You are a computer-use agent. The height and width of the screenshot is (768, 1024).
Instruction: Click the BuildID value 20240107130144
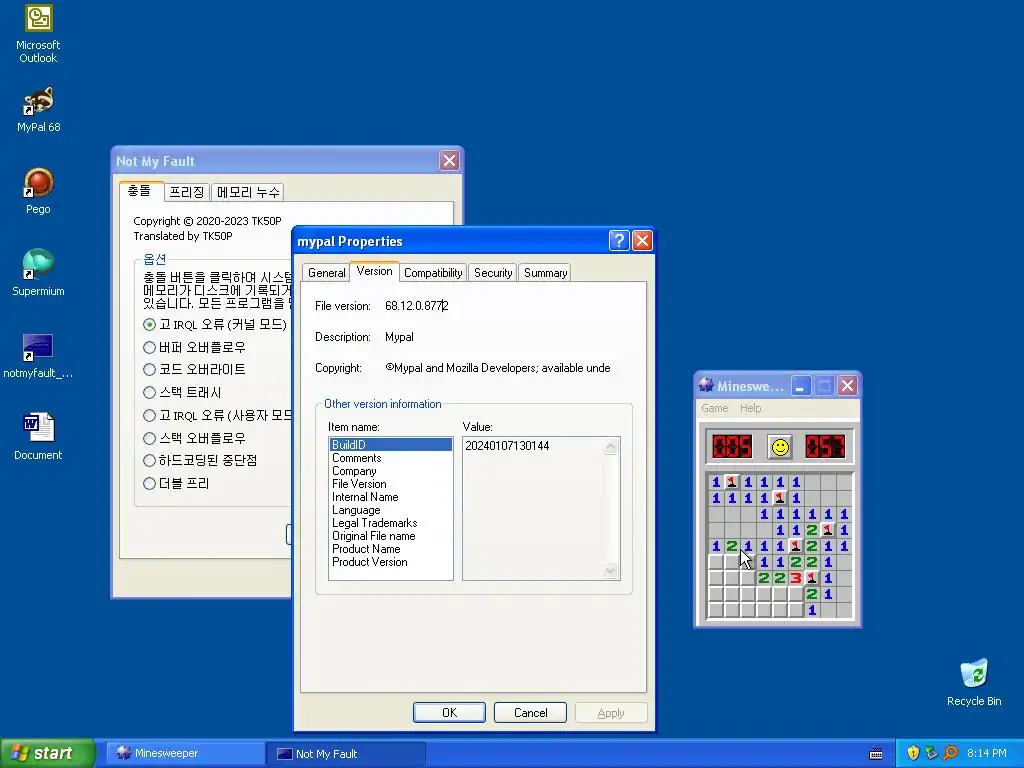pyautogui.click(x=507, y=446)
